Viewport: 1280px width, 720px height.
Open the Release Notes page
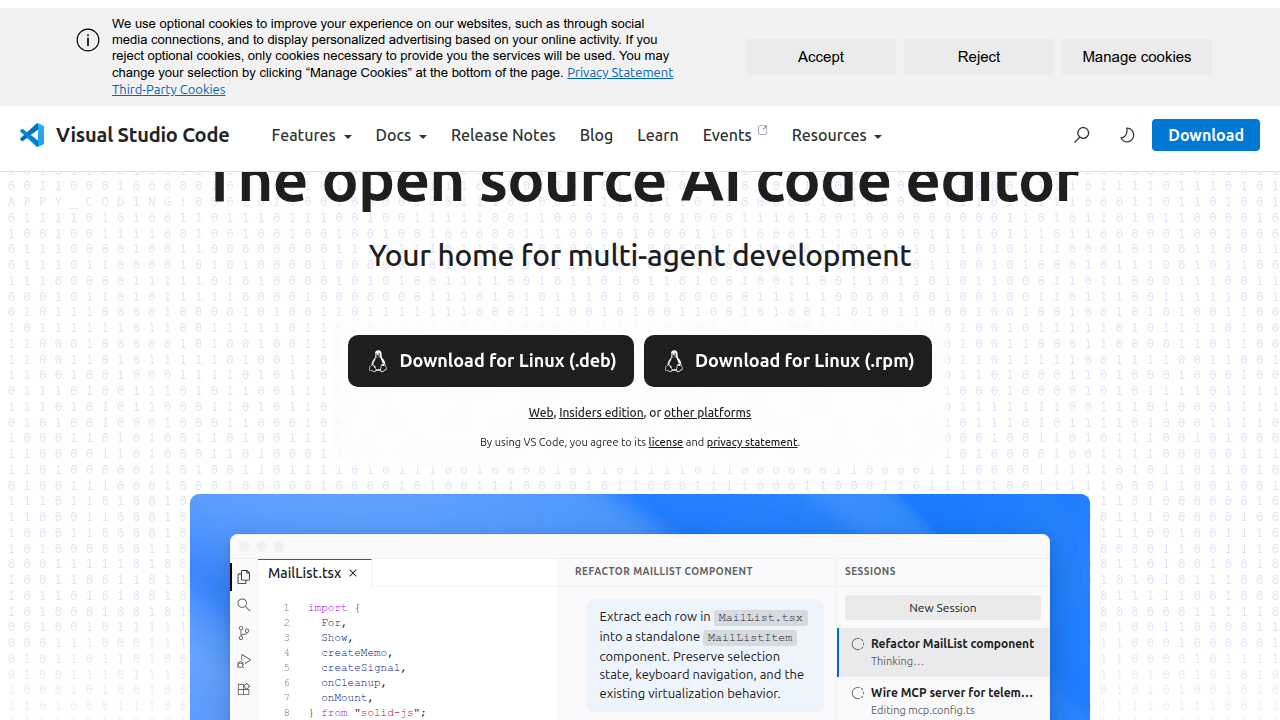(503, 135)
